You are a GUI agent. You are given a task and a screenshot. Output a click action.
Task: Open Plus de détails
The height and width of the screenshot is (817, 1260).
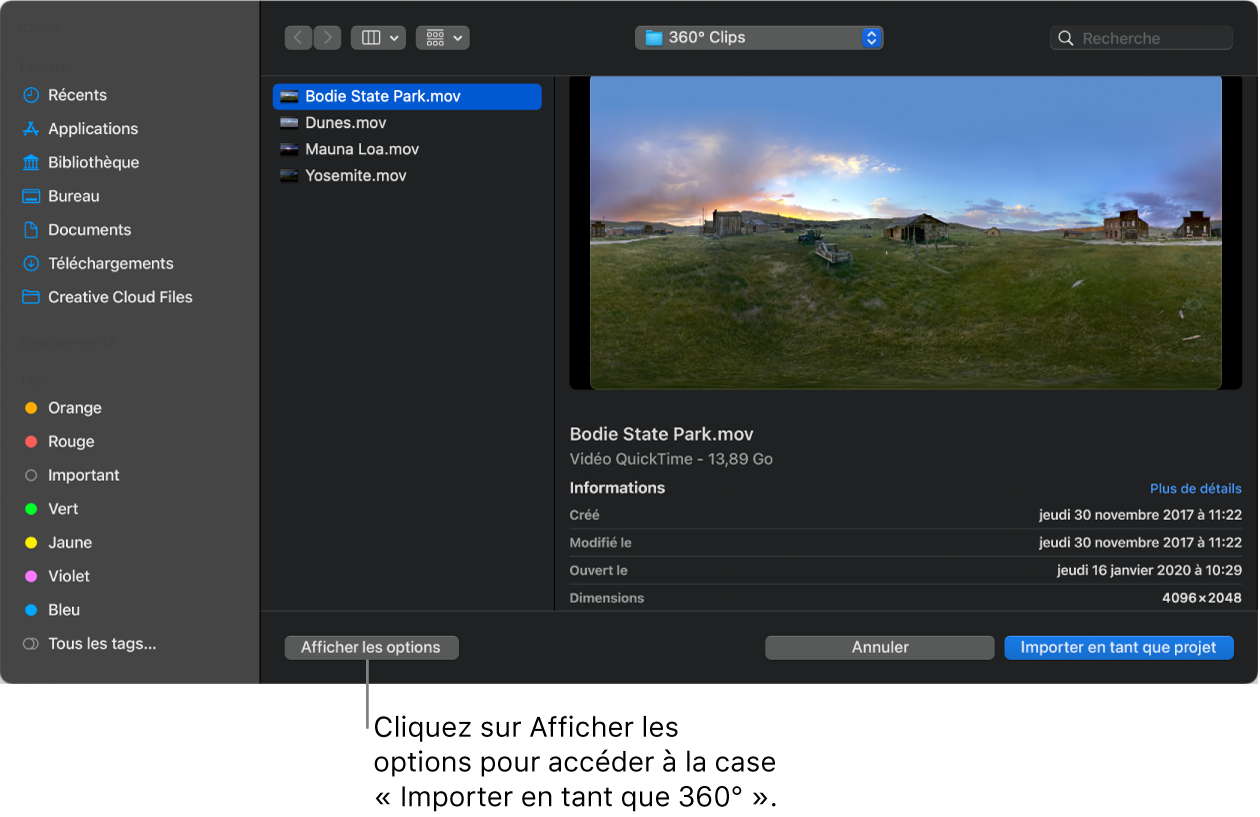pos(1195,488)
